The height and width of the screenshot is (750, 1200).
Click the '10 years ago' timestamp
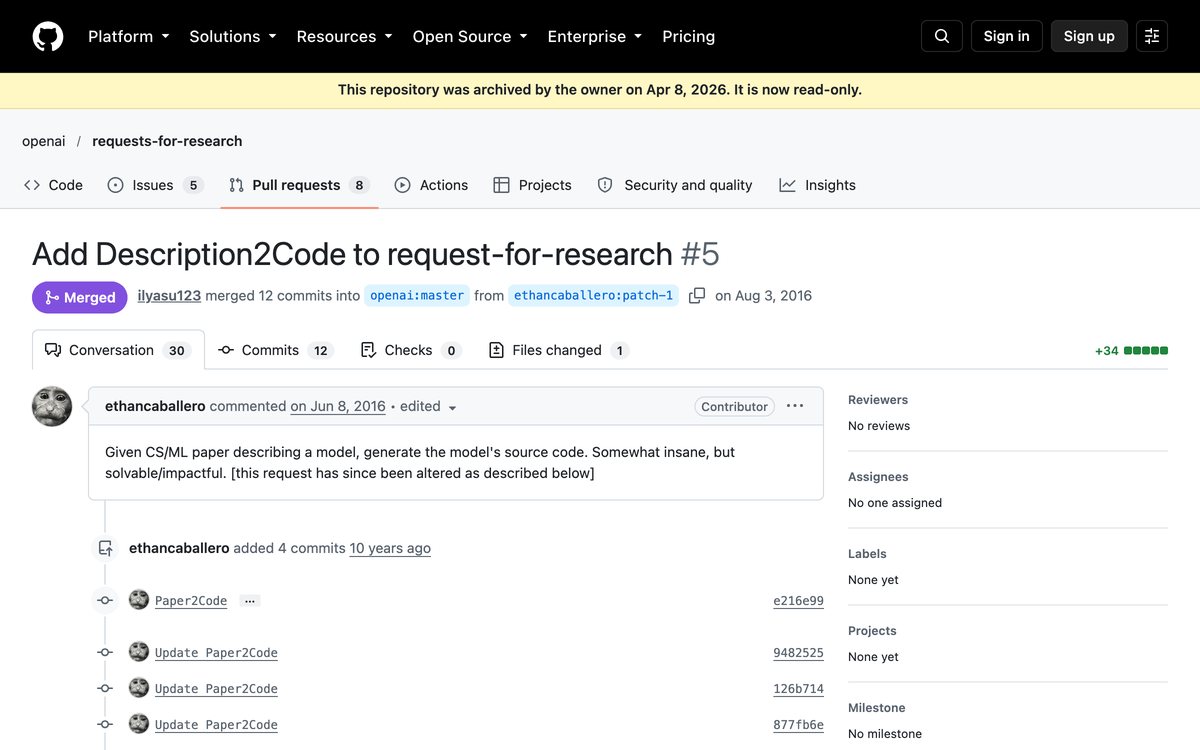(390, 548)
